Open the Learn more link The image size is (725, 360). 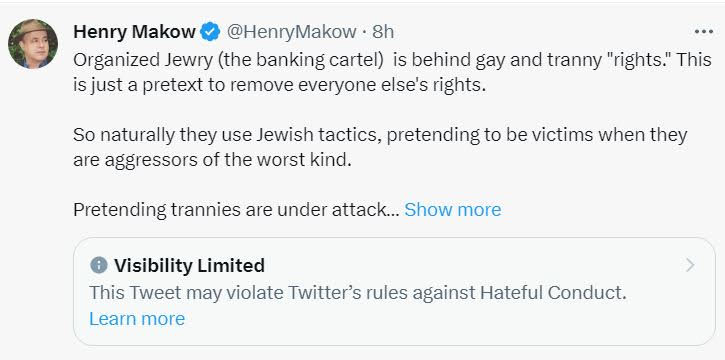tap(137, 319)
